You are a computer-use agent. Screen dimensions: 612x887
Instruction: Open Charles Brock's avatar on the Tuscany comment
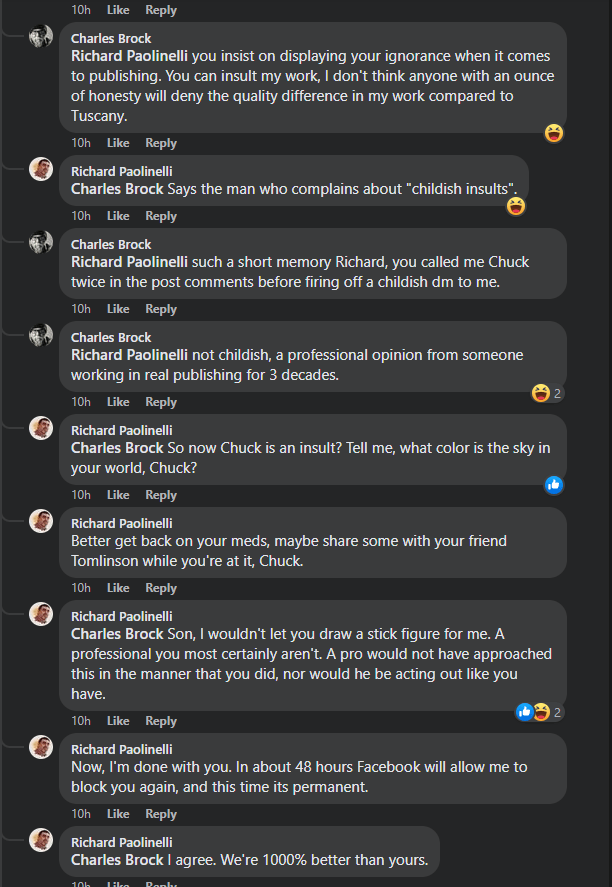41,36
